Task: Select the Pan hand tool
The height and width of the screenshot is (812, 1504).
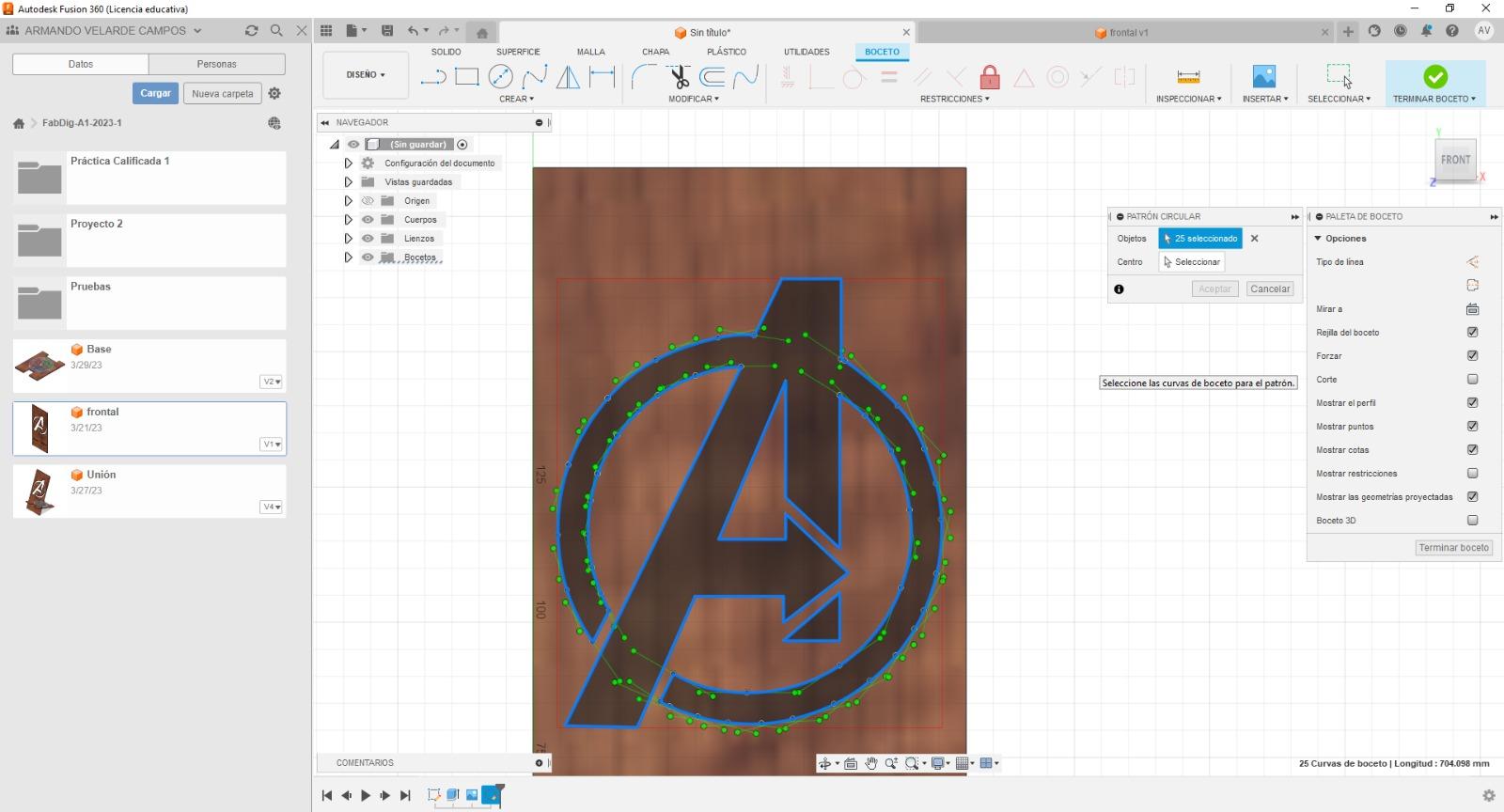Action: [x=870, y=763]
